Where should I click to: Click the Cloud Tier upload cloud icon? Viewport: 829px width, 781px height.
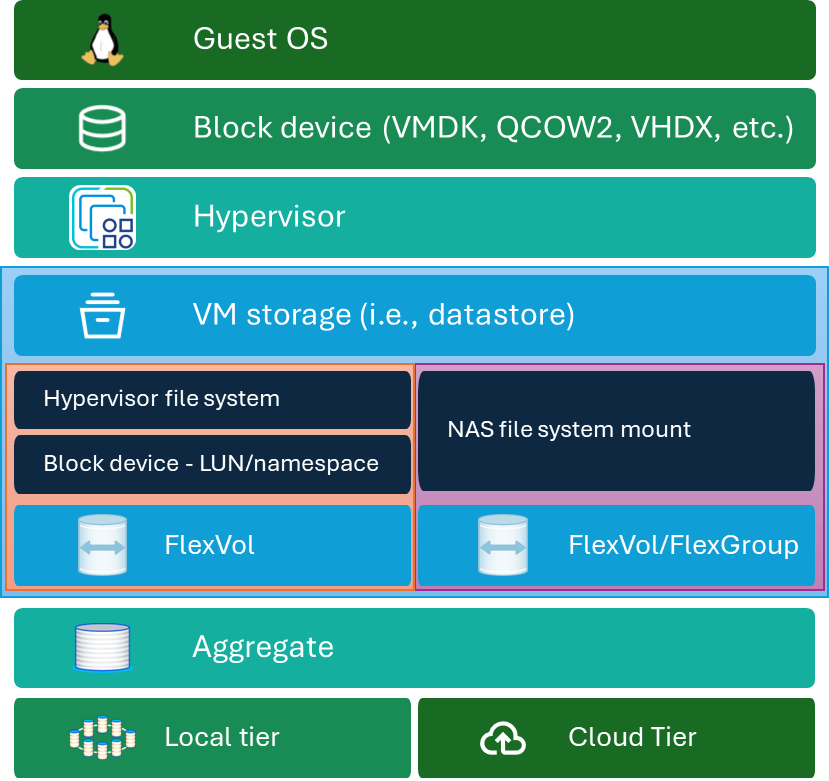[x=503, y=739]
